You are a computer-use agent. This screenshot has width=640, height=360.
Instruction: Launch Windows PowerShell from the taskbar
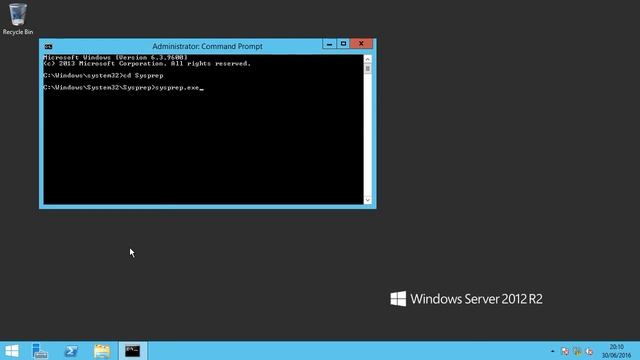point(71,351)
